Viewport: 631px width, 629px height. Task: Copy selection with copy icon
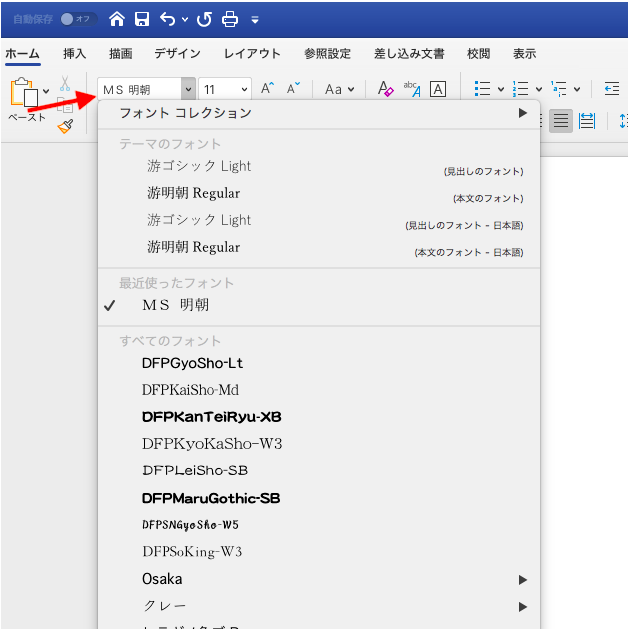[65, 105]
